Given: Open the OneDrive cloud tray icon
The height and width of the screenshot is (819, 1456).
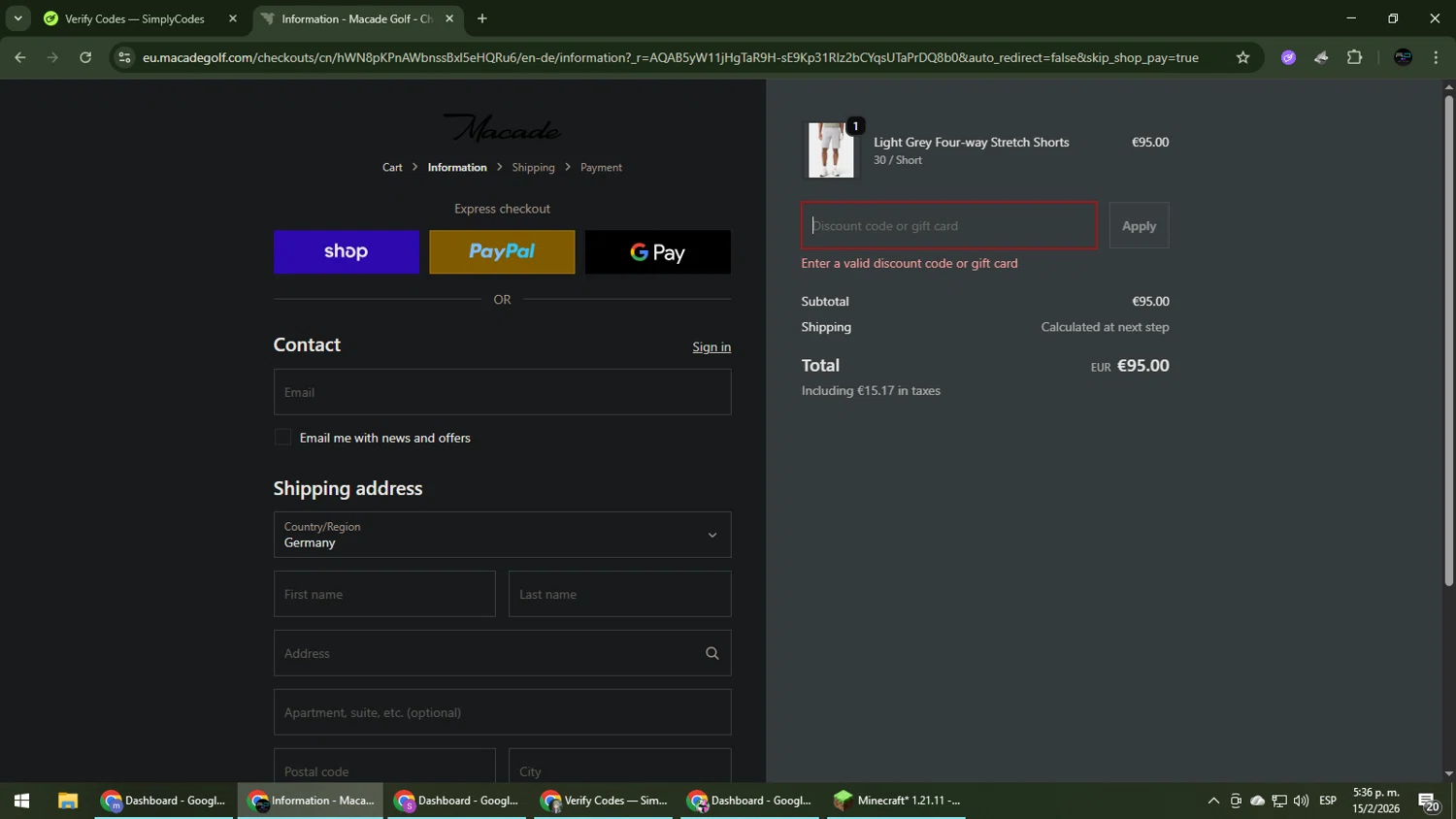Looking at the screenshot, I should point(1257,801).
